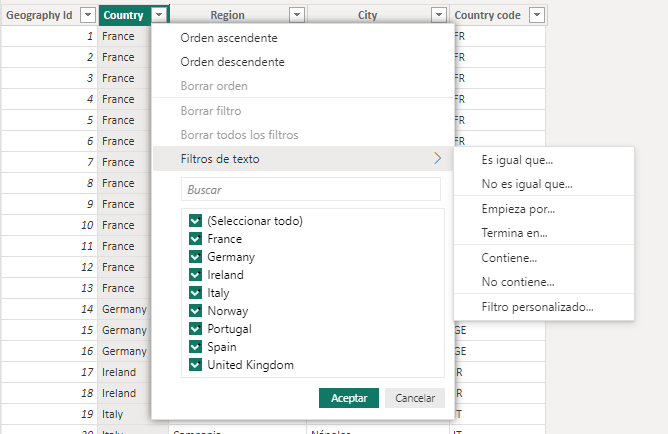
Task: Deselect the United Kingdom checkbox
Action: tap(195, 365)
